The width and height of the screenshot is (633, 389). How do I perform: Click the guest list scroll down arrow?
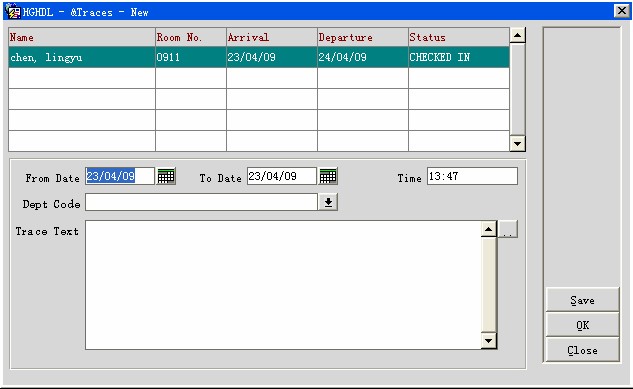point(518,143)
